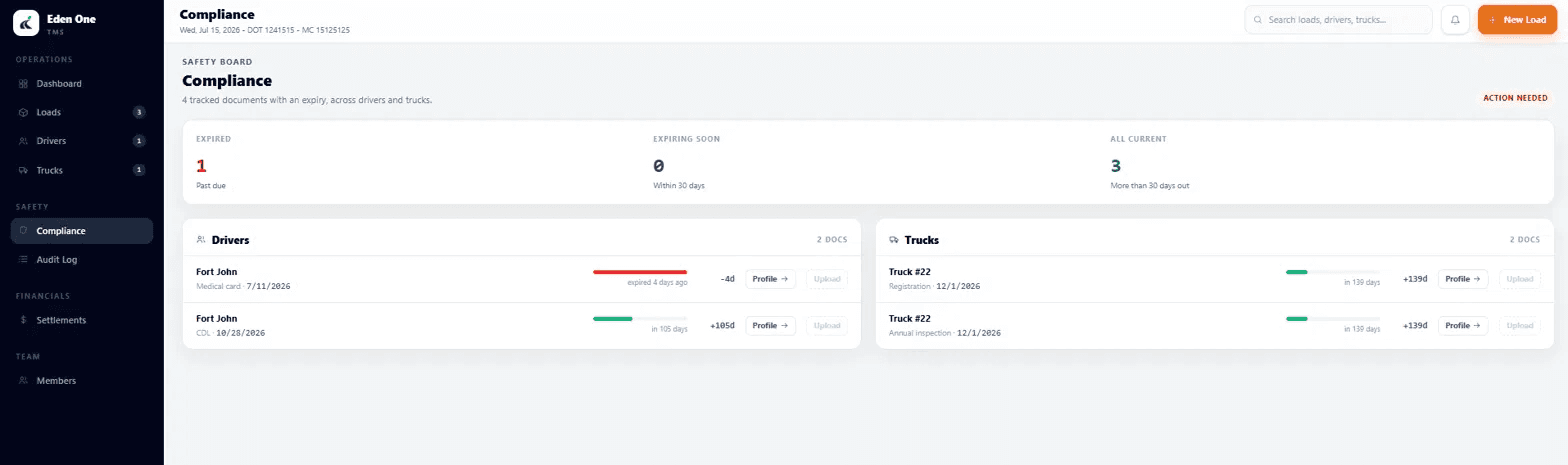Click the Audit Log list icon
The image size is (1568, 465).
23,260
